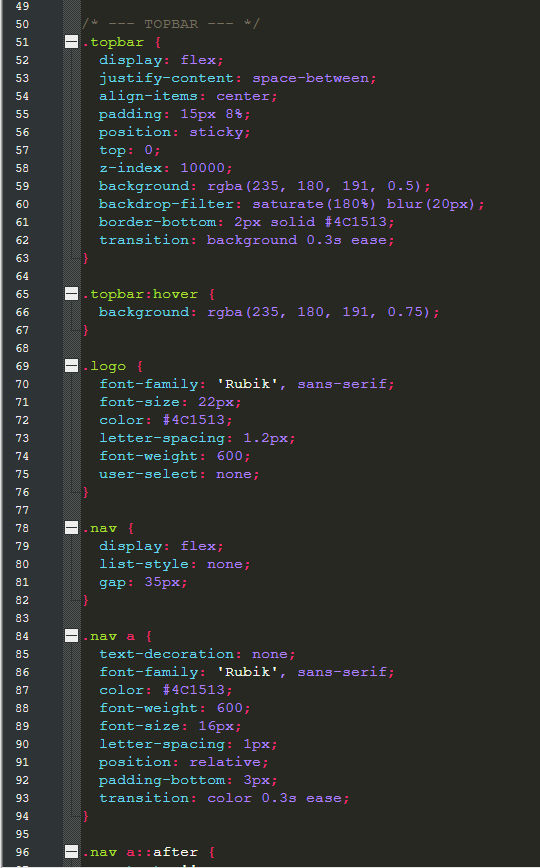Collapse the .topbar:hover rule block

71,294
